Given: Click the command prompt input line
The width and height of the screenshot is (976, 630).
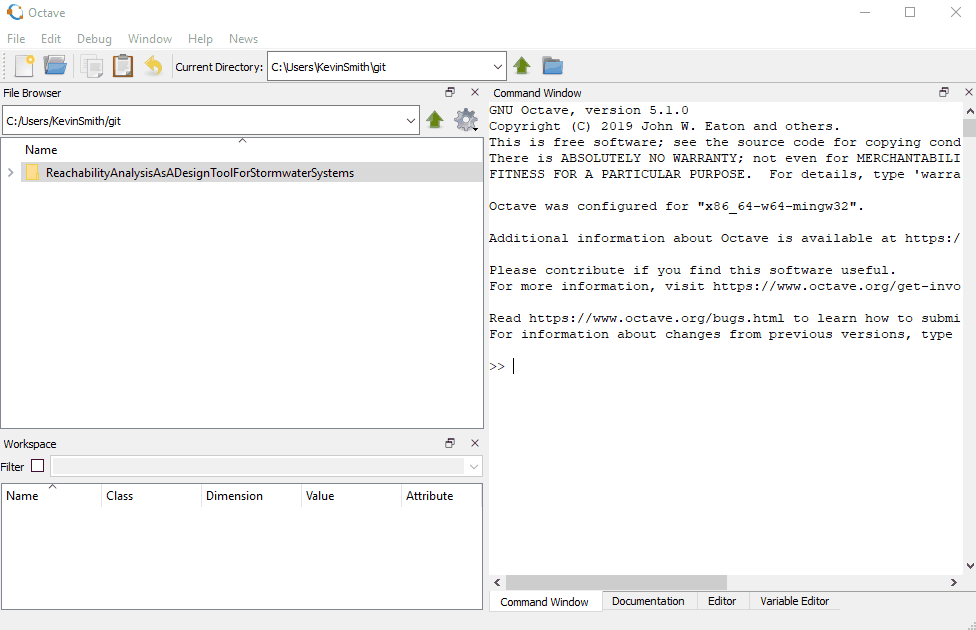Looking at the screenshot, I should [x=725, y=366].
